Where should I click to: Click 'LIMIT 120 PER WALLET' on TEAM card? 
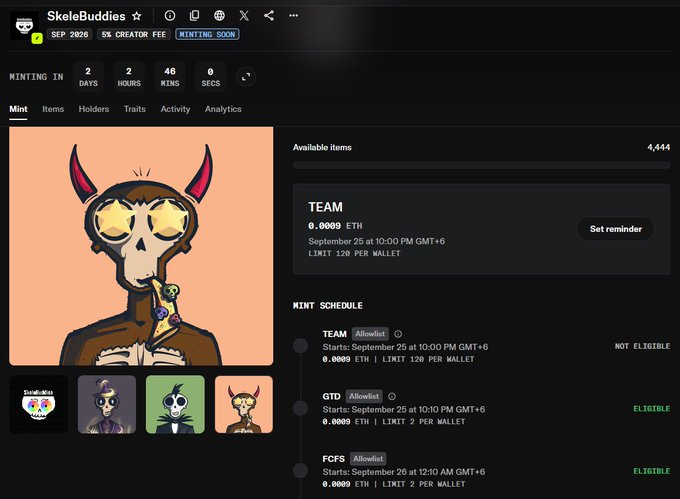pos(354,253)
